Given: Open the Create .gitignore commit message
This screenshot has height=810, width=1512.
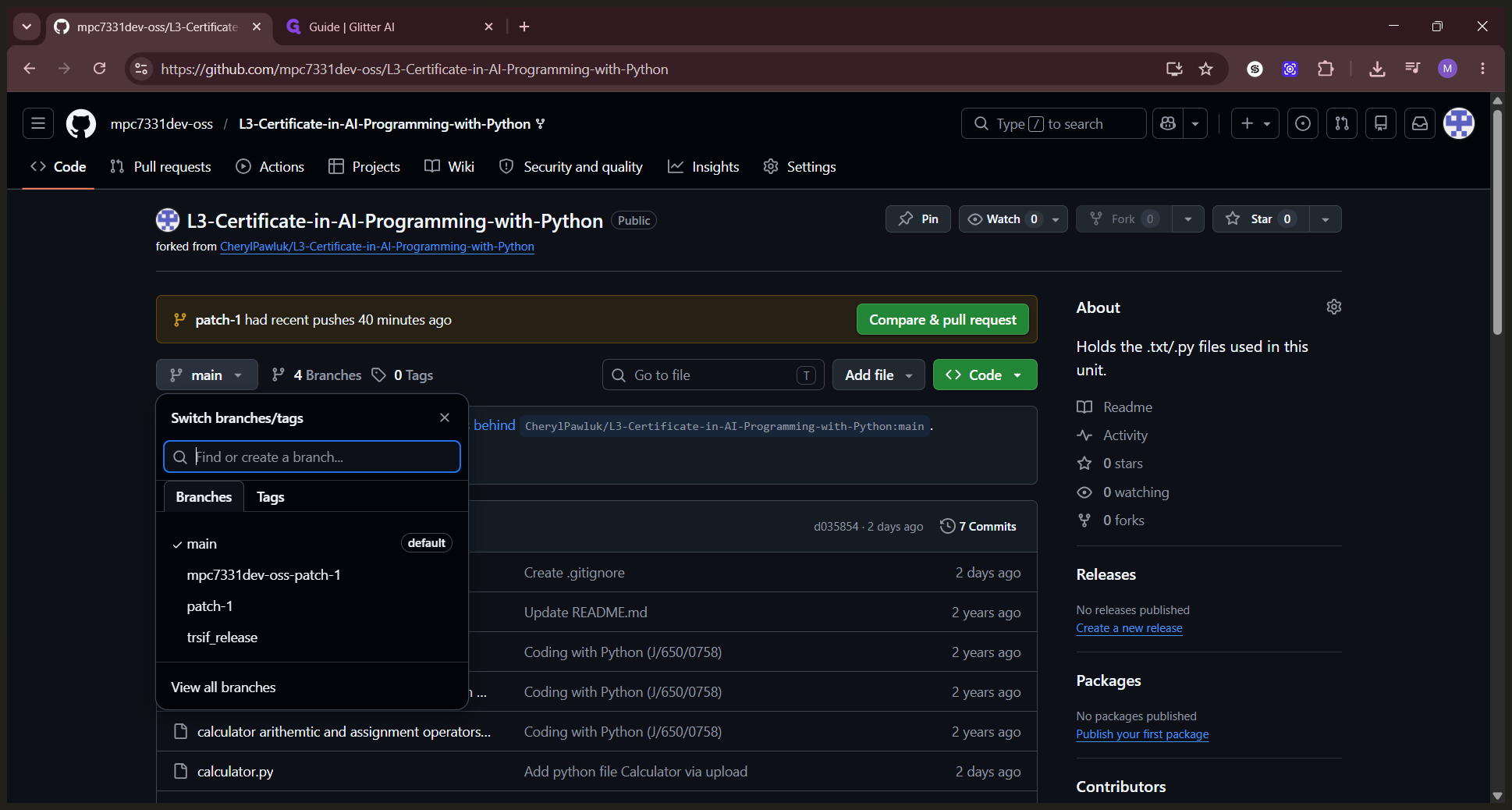Looking at the screenshot, I should [574, 572].
